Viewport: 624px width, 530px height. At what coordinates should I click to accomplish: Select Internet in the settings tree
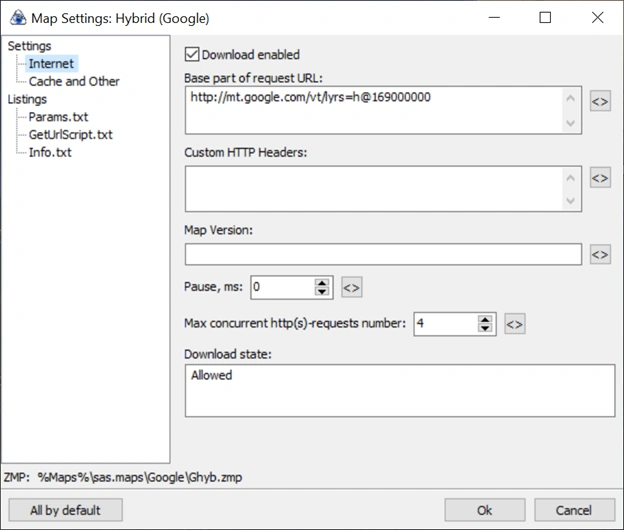tap(51, 64)
